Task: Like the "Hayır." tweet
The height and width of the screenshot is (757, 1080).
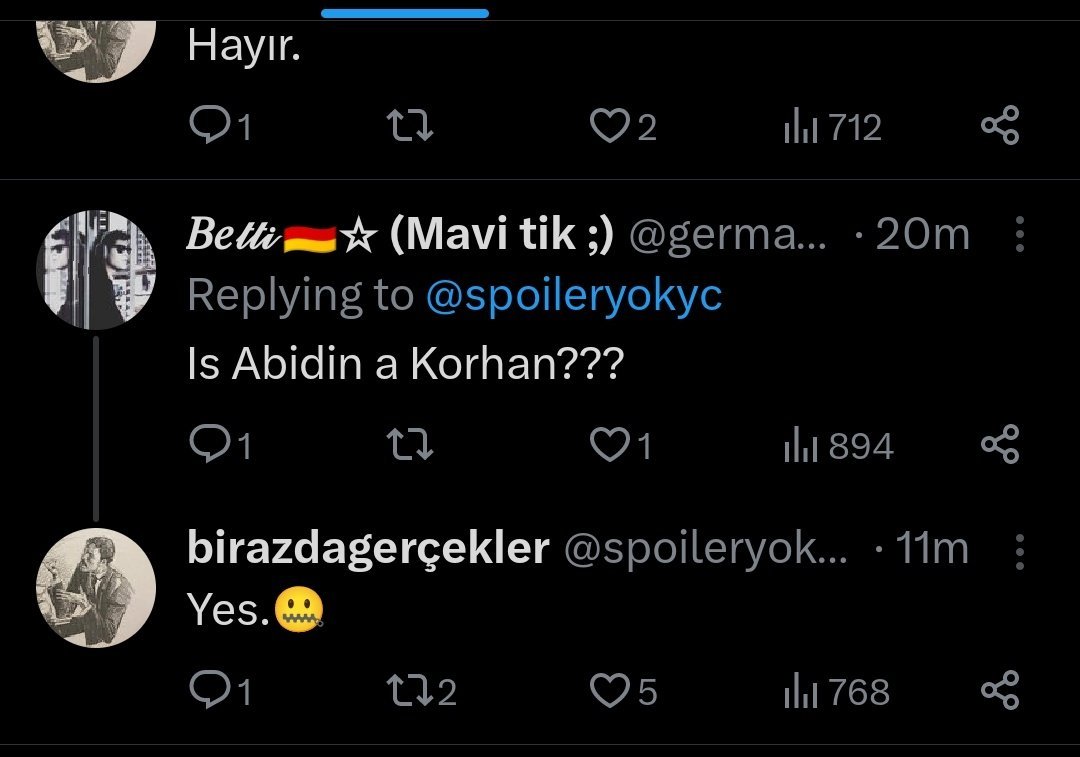Action: point(606,127)
